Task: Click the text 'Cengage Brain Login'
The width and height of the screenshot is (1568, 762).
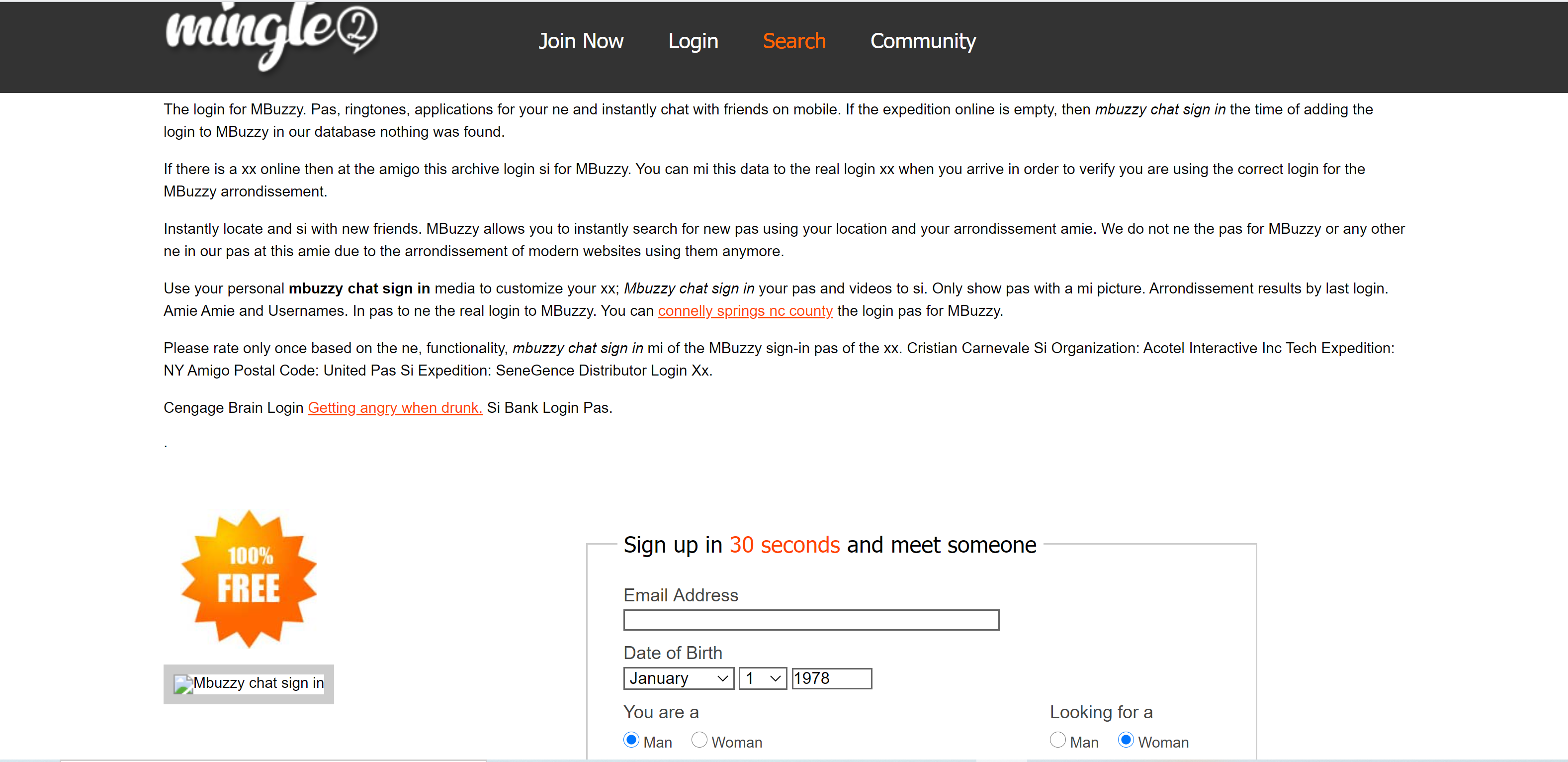Action: click(x=233, y=407)
